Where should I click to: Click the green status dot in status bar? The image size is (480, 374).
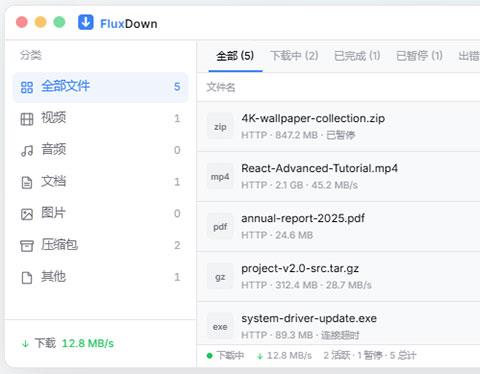click(210, 356)
